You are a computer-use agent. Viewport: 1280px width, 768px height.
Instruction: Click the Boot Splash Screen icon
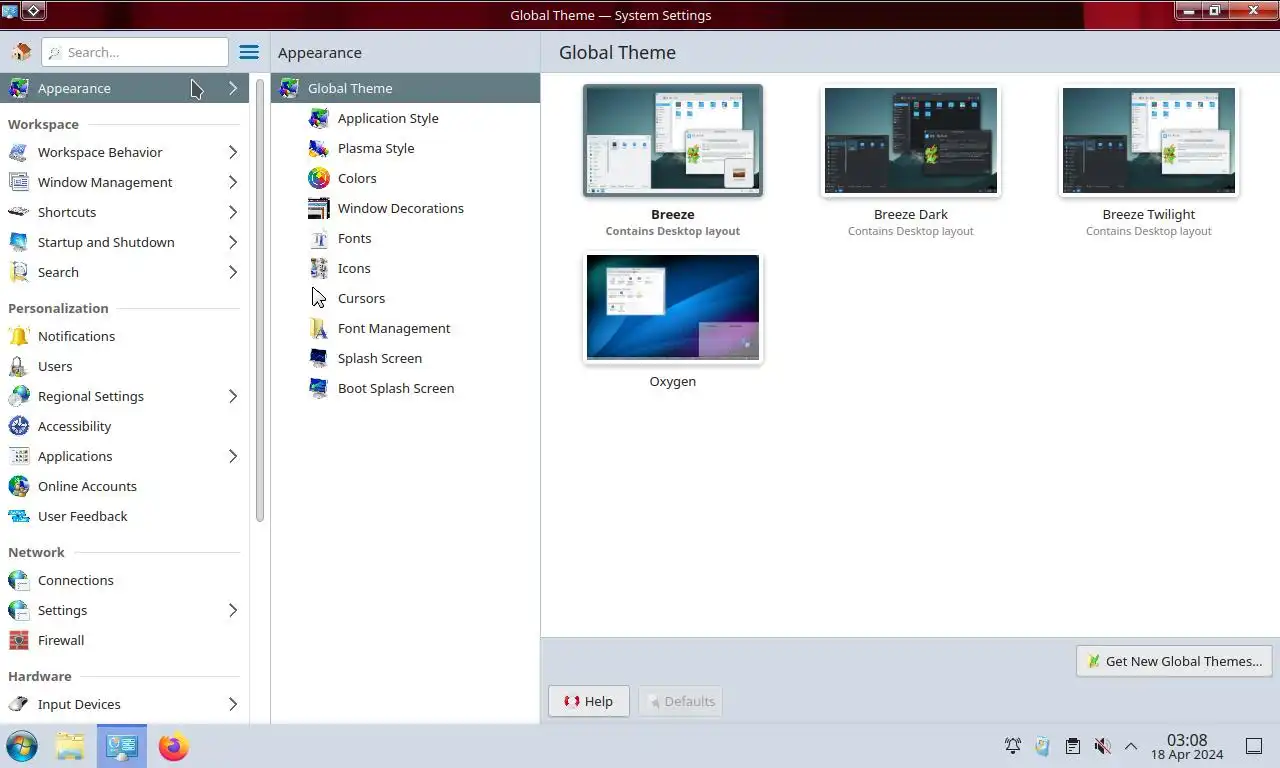318,388
